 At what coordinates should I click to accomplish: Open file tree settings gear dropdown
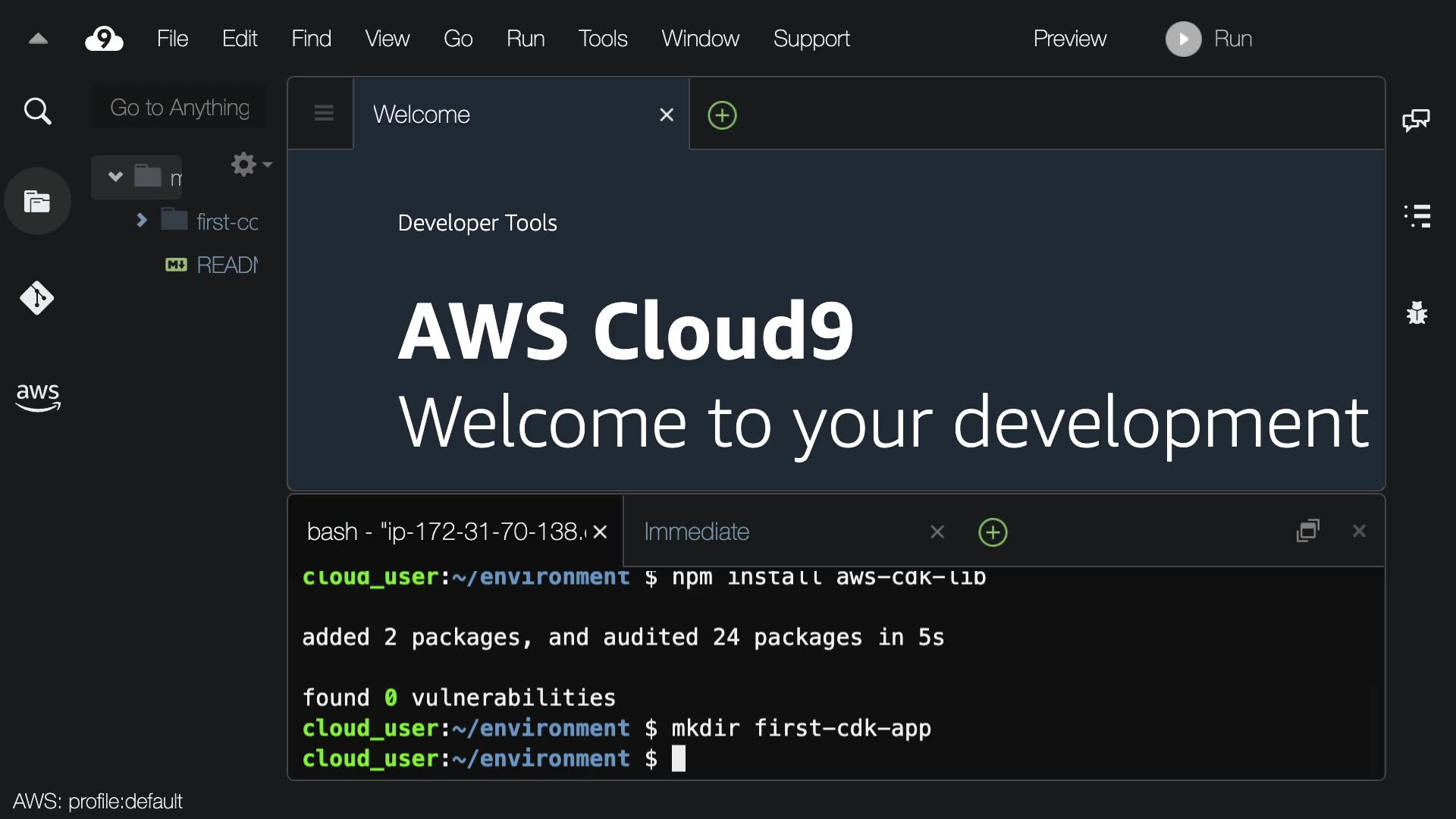[250, 164]
